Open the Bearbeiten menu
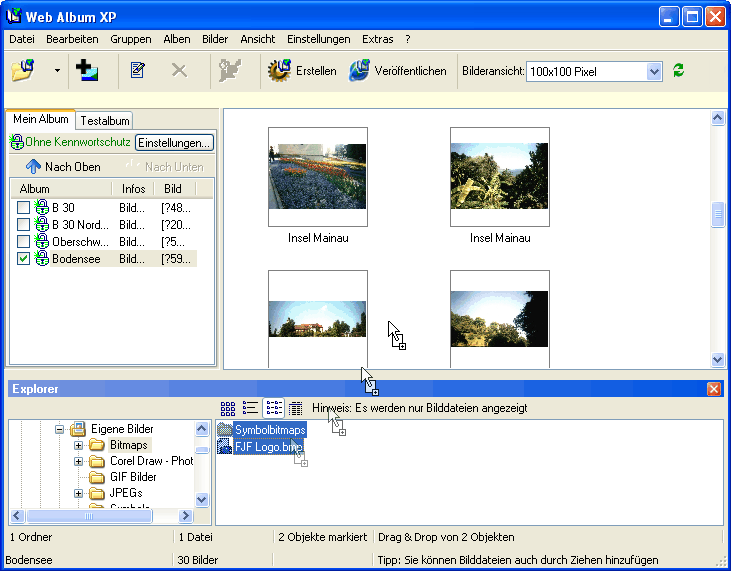The image size is (732, 571). click(x=72, y=39)
